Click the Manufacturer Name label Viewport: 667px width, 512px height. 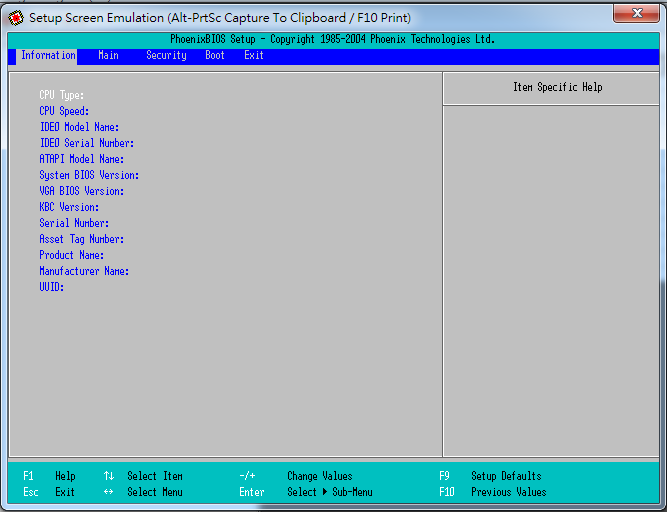tap(84, 271)
